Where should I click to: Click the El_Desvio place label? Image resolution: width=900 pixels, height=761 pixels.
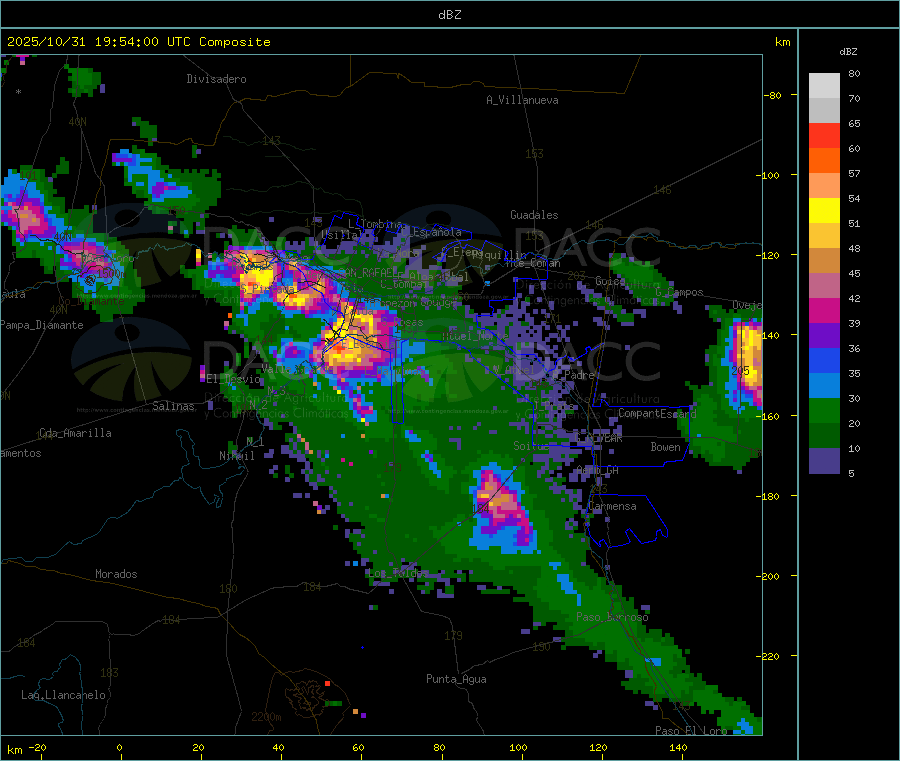(234, 379)
